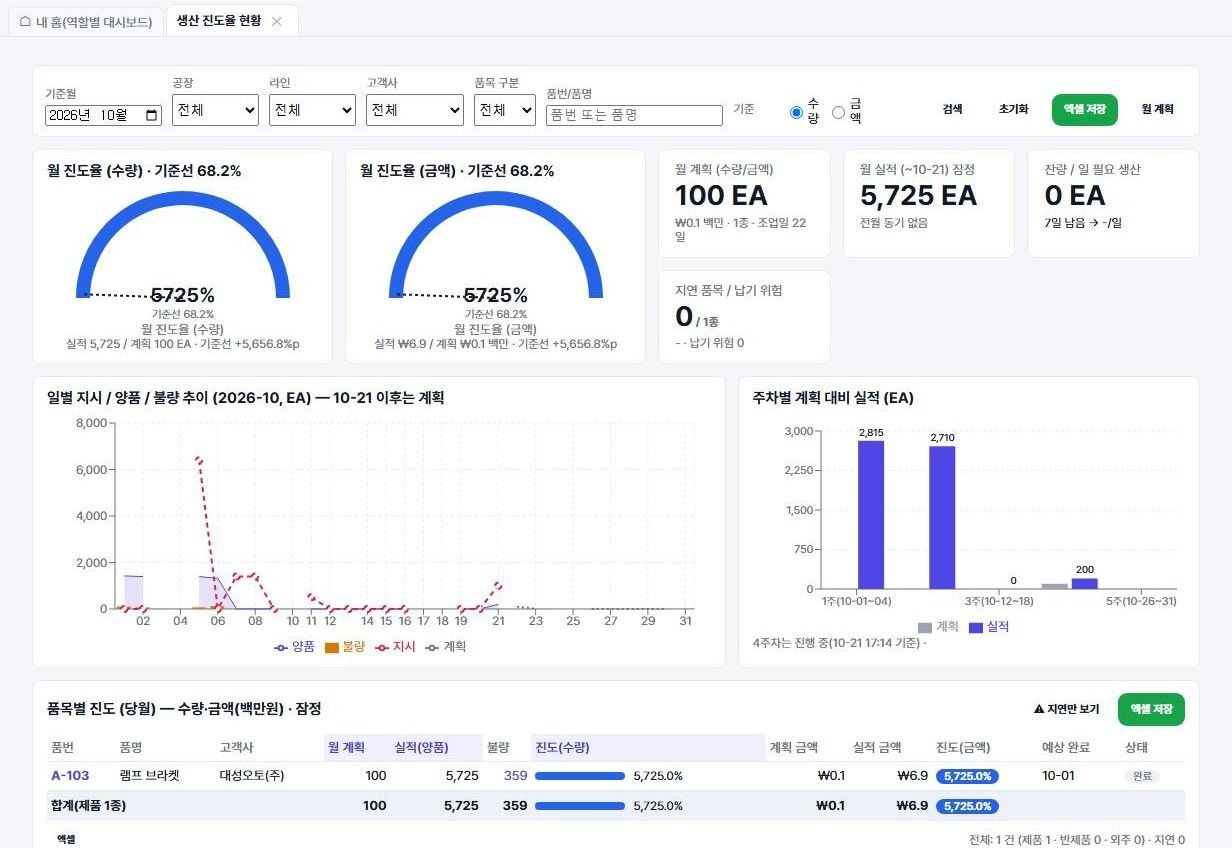Open the calendar picker in 기준월 field
This screenshot has width=1232, height=848.
[x=151, y=115]
